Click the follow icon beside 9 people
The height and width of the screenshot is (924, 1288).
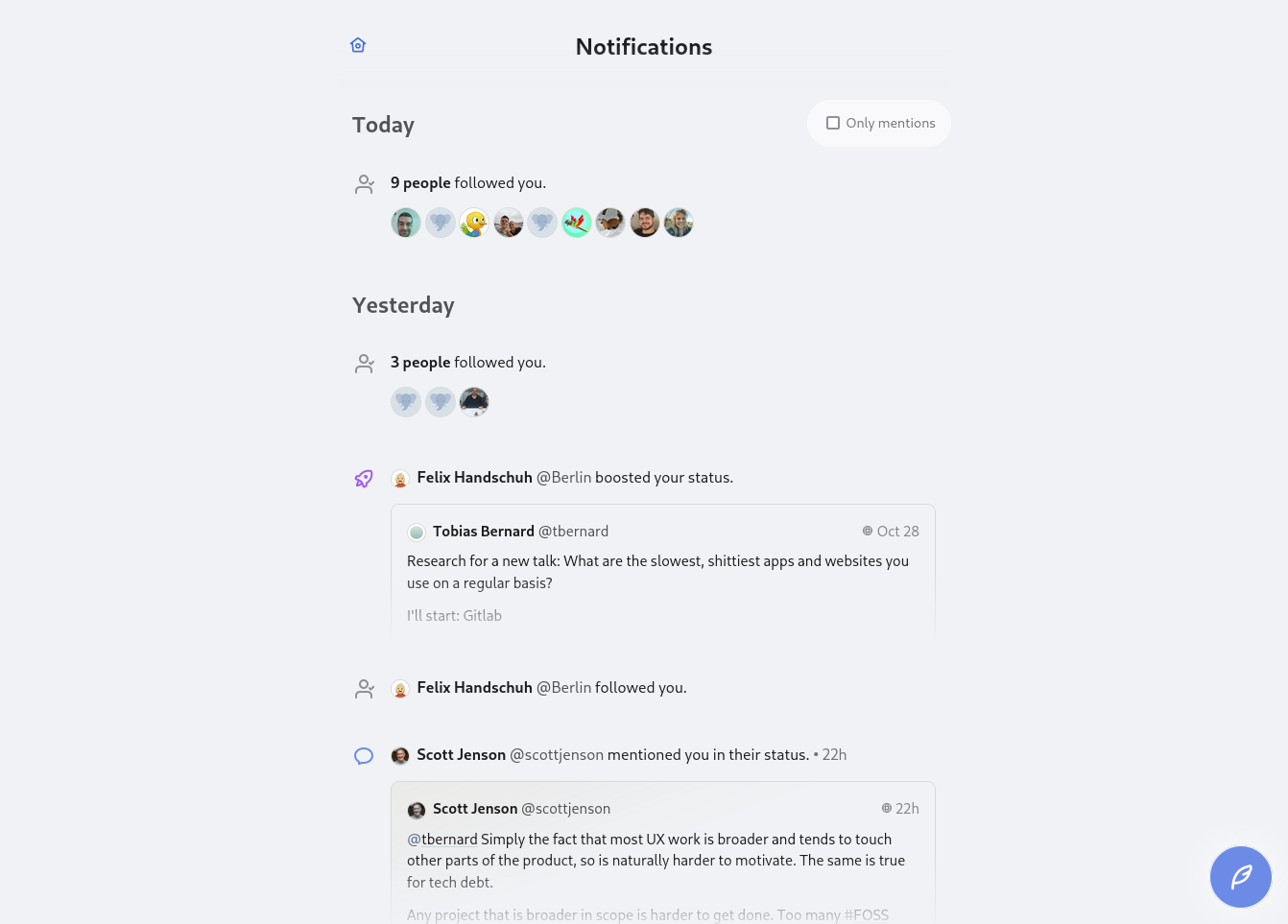coord(365,184)
